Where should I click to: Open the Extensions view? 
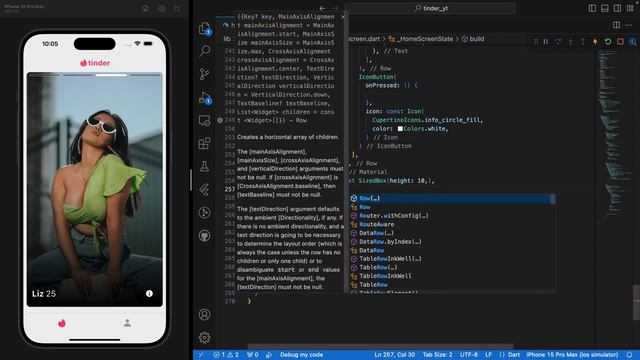click(204, 143)
